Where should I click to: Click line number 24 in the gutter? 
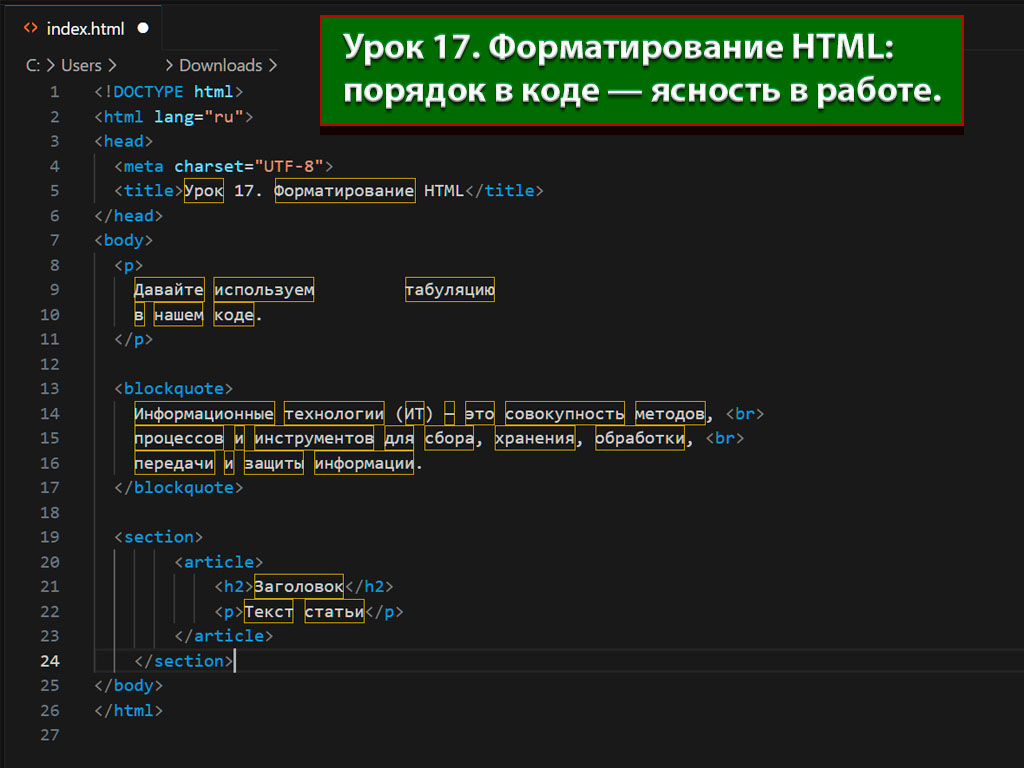tap(50, 661)
